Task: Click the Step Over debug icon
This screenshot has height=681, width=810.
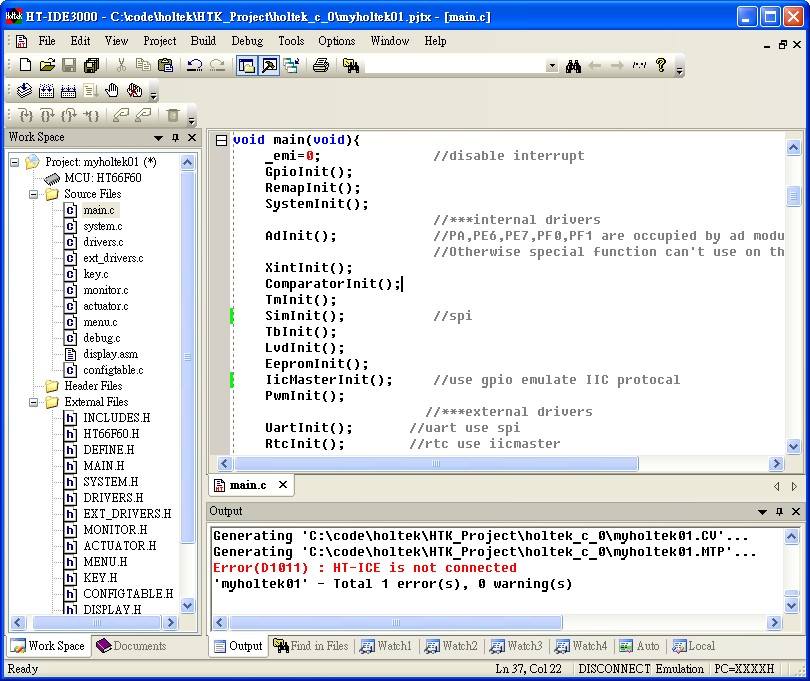Action: [x=47, y=115]
